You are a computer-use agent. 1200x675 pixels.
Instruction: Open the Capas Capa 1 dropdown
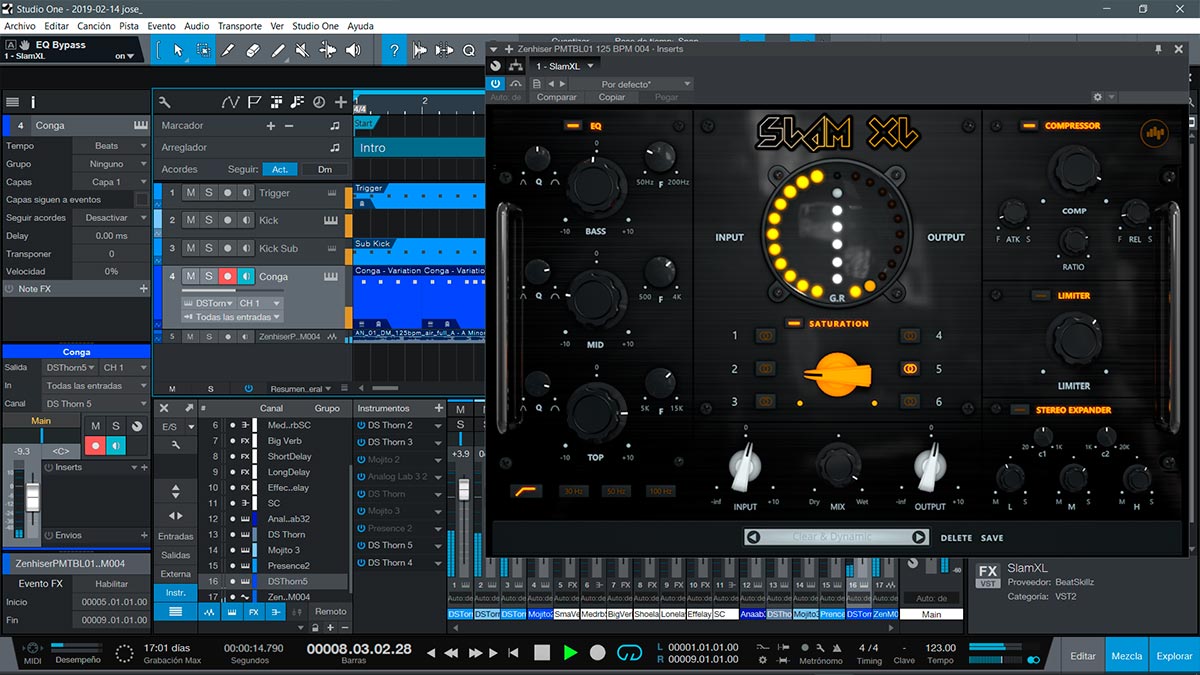(111, 182)
